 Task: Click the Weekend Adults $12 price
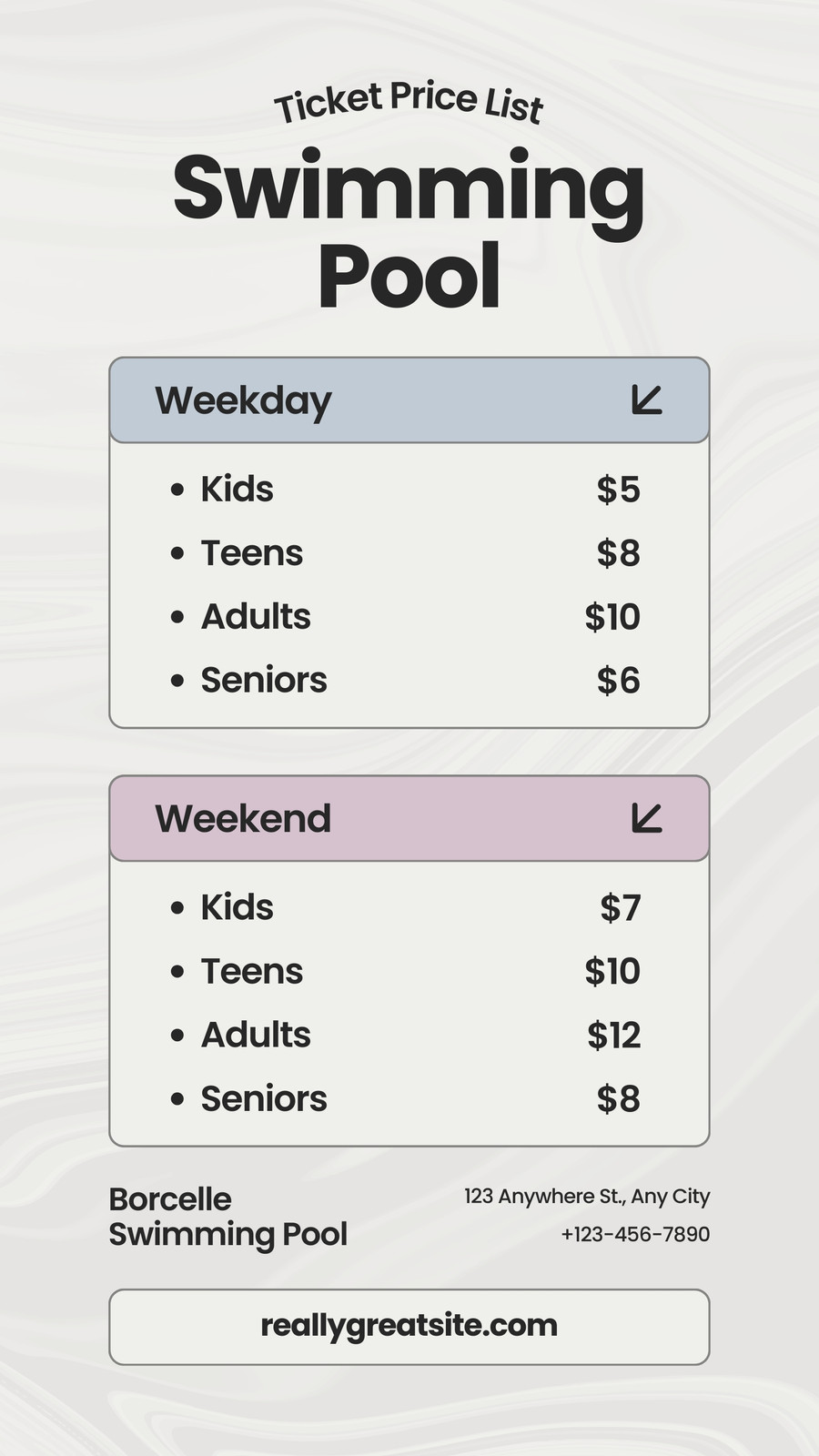point(614,1035)
